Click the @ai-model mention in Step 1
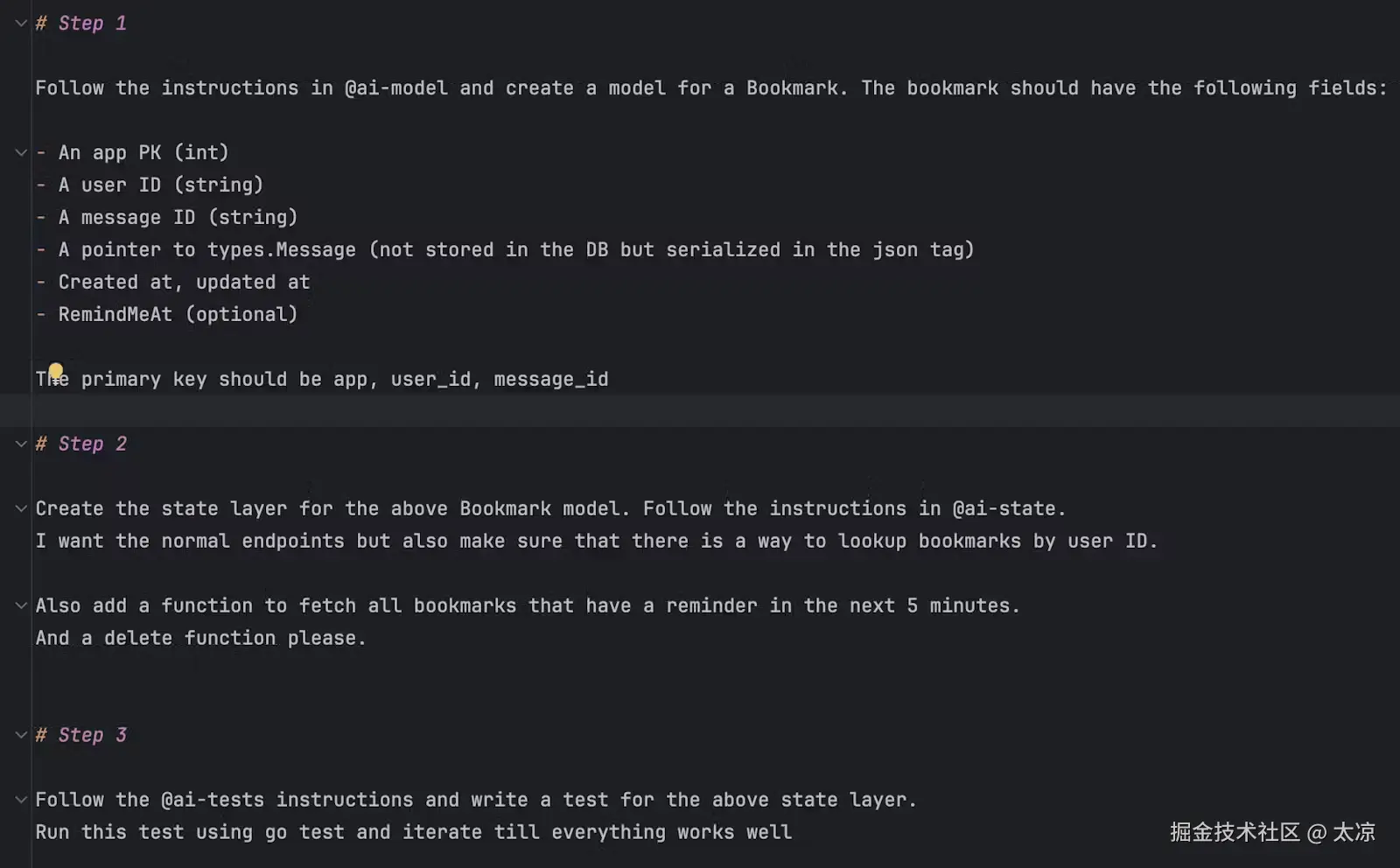This screenshot has width=1400, height=868. (x=395, y=88)
